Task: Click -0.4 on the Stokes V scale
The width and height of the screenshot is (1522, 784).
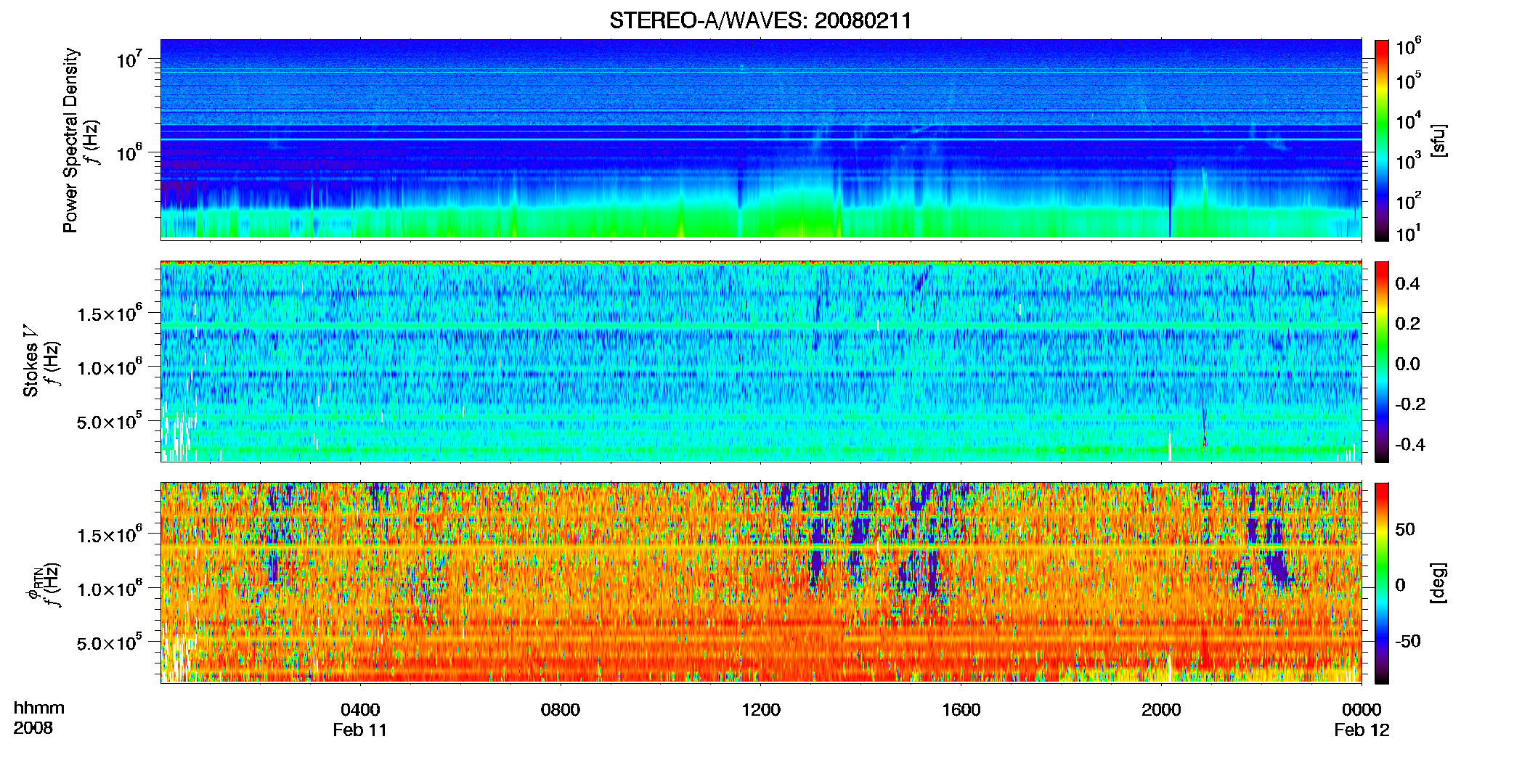Action: pyautogui.click(x=1410, y=444)
